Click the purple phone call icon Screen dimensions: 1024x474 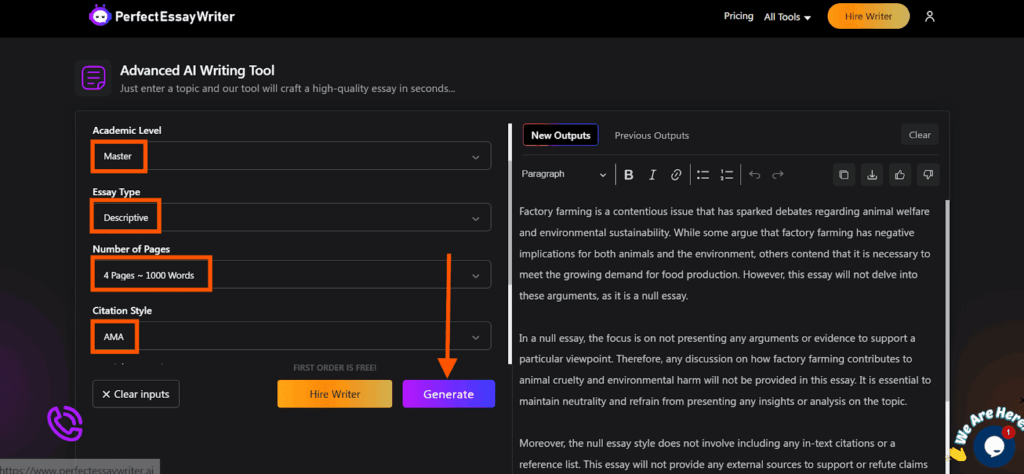[x=65, y=423]
